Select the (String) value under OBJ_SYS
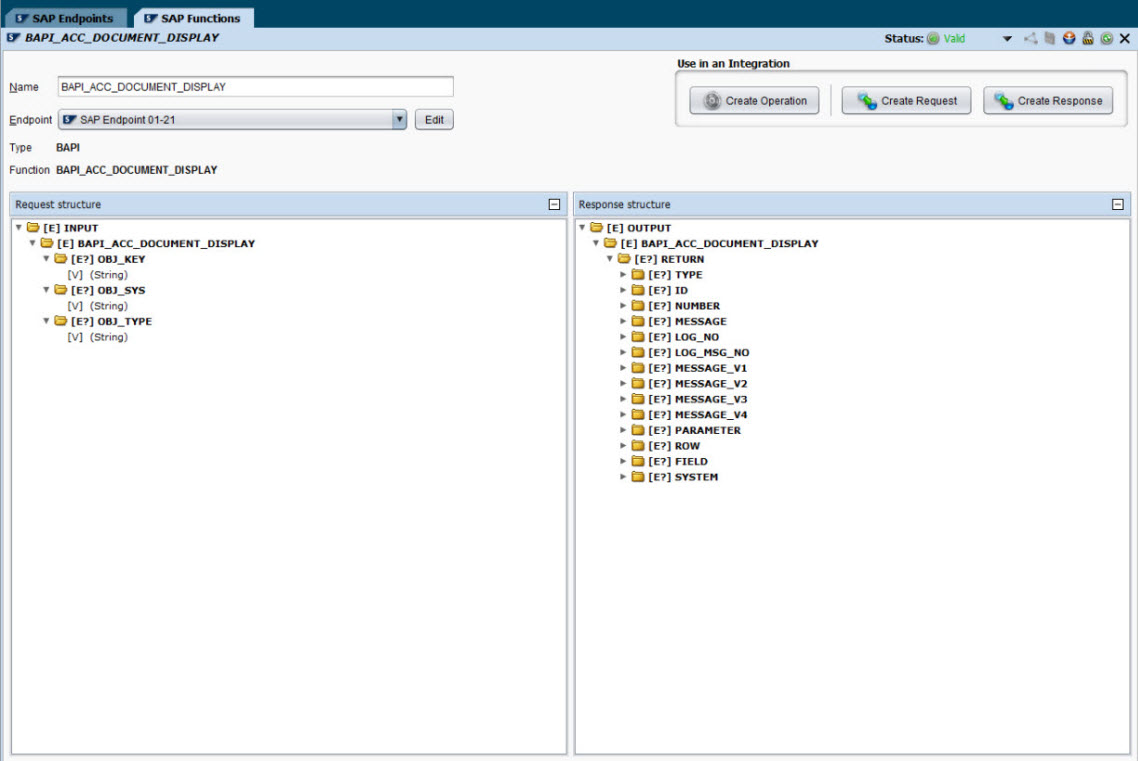Screen dimensions: 1138x761 point(109,306)
